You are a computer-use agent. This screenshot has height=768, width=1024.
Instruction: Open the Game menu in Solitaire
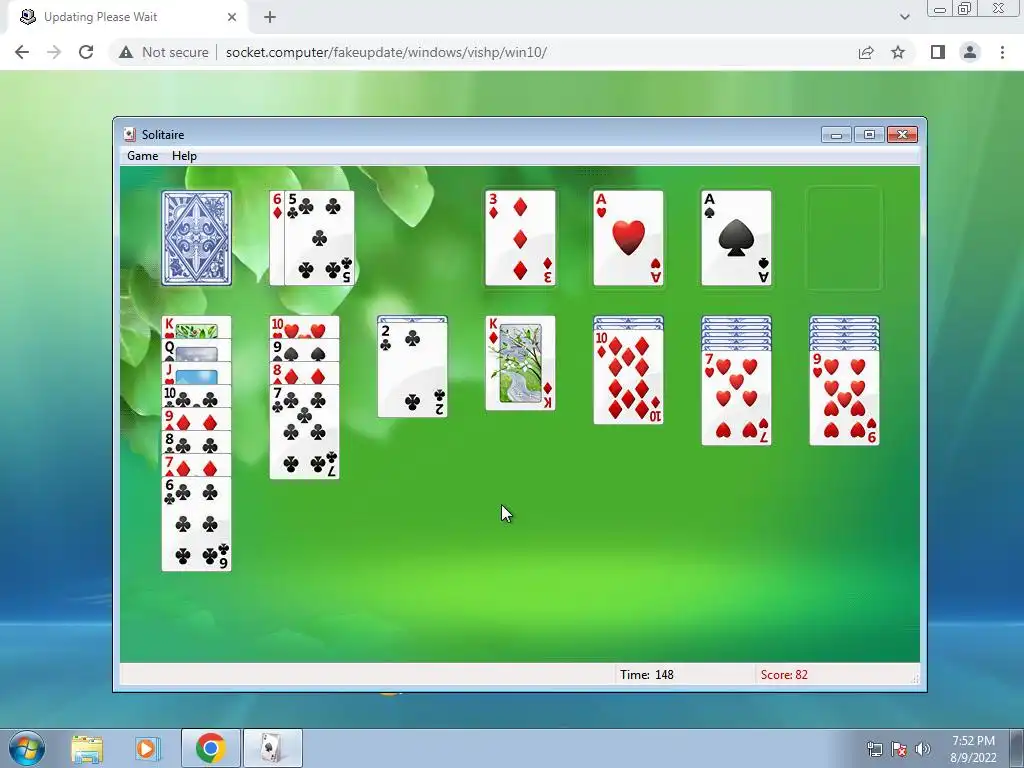tap(142, 156)
